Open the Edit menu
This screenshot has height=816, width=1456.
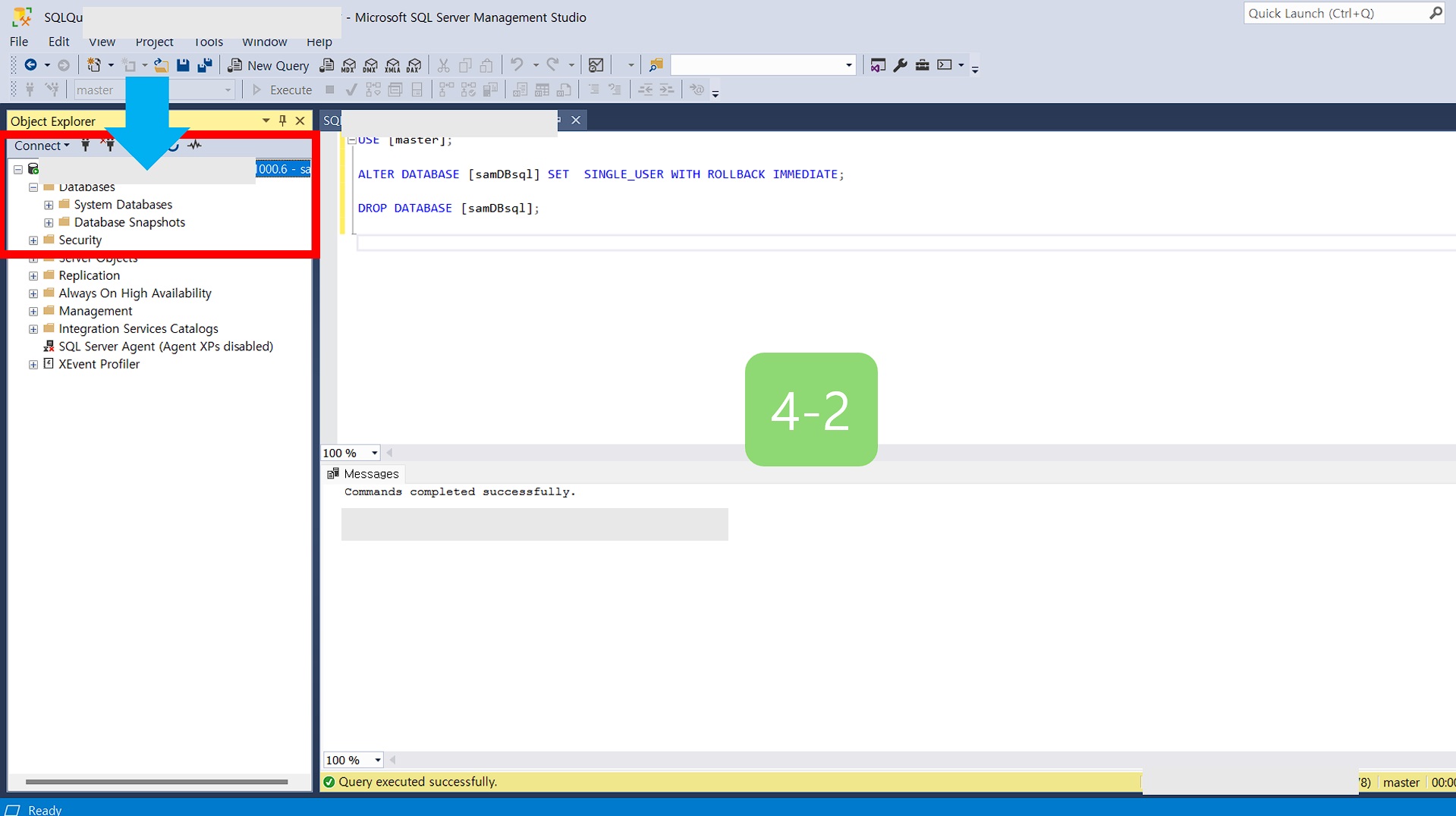[58, 42]
